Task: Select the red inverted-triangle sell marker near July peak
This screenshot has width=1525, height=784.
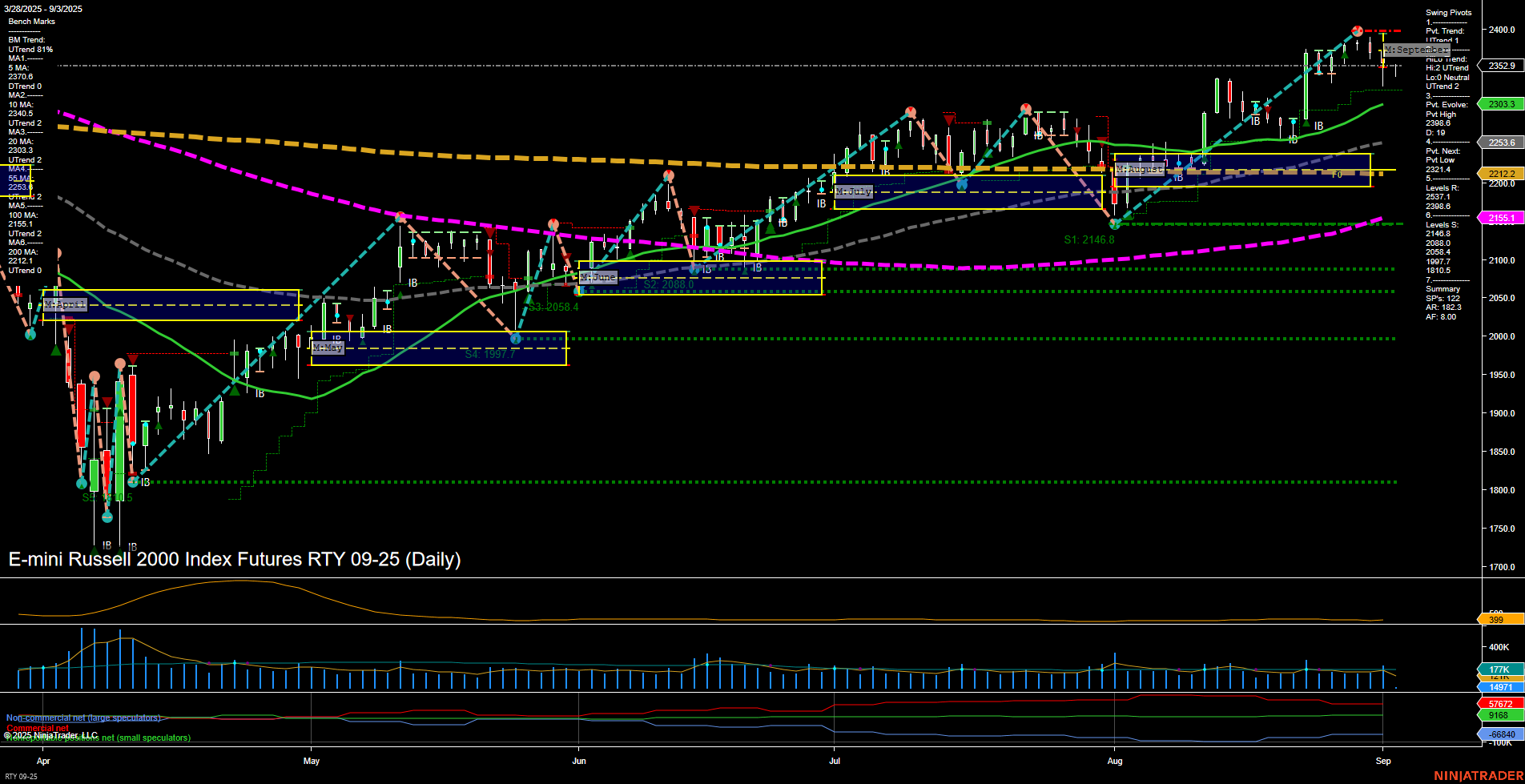Action: [x=950, y=119]
